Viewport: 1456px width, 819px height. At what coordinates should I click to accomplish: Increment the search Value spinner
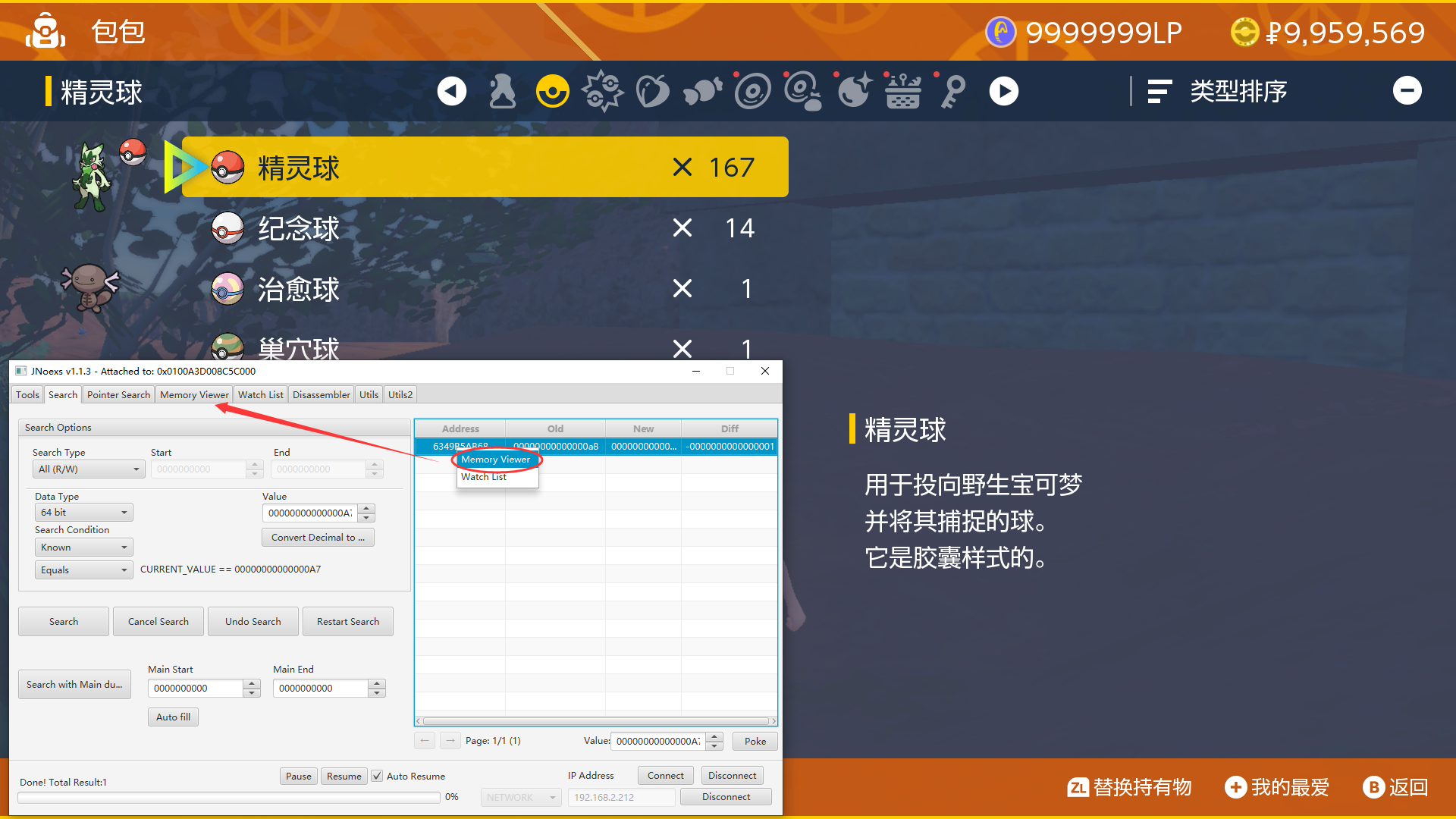coord(367,509)
